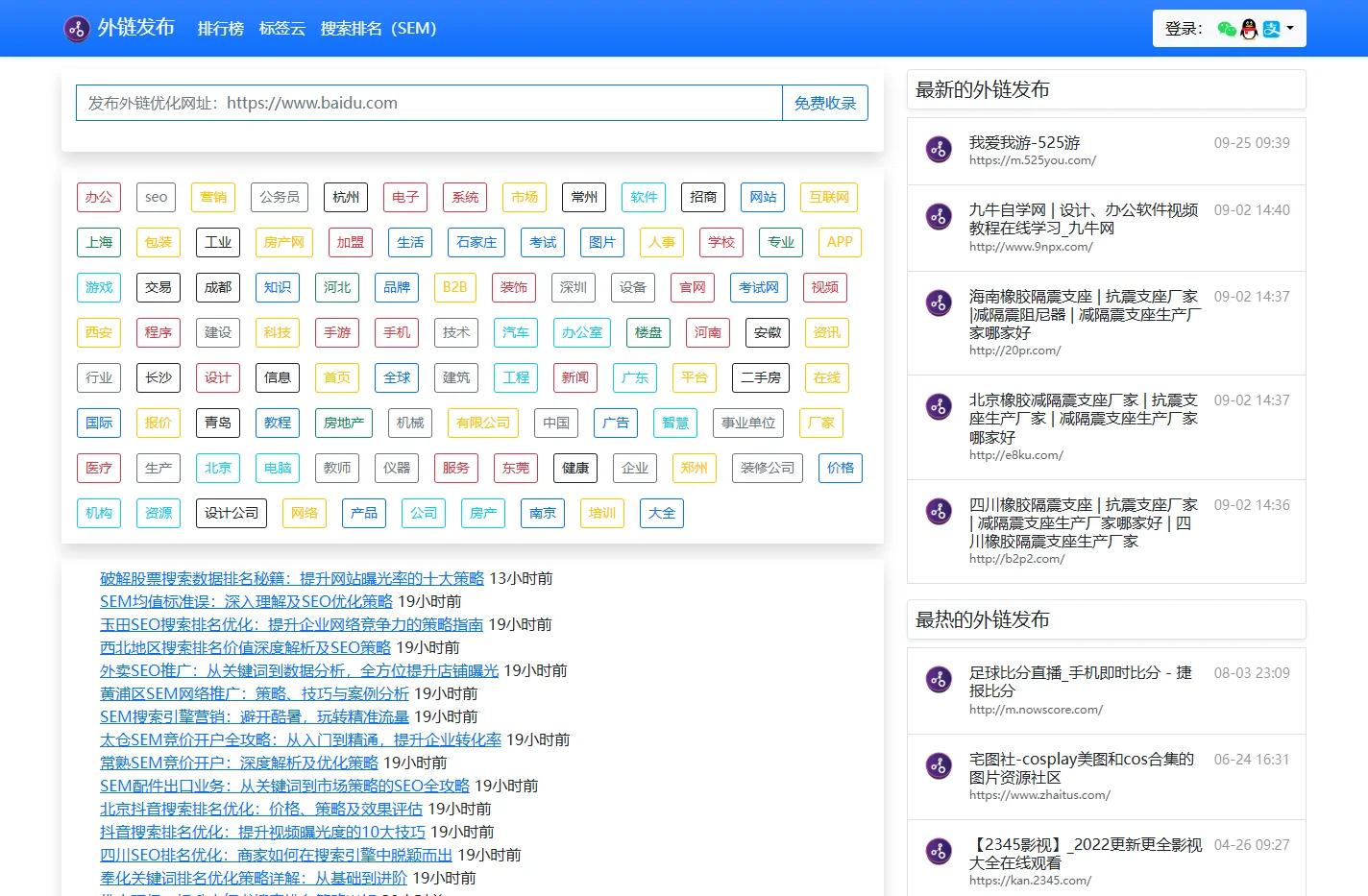Select the 考试网 tag
Screen dimensions: 1368x896
point(759,287)
